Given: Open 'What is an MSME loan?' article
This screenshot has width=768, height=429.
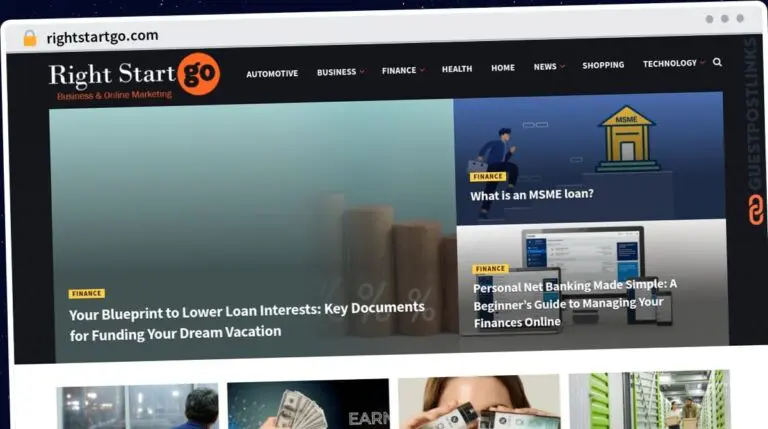Looking at the screenshot, I should (532, 195).
